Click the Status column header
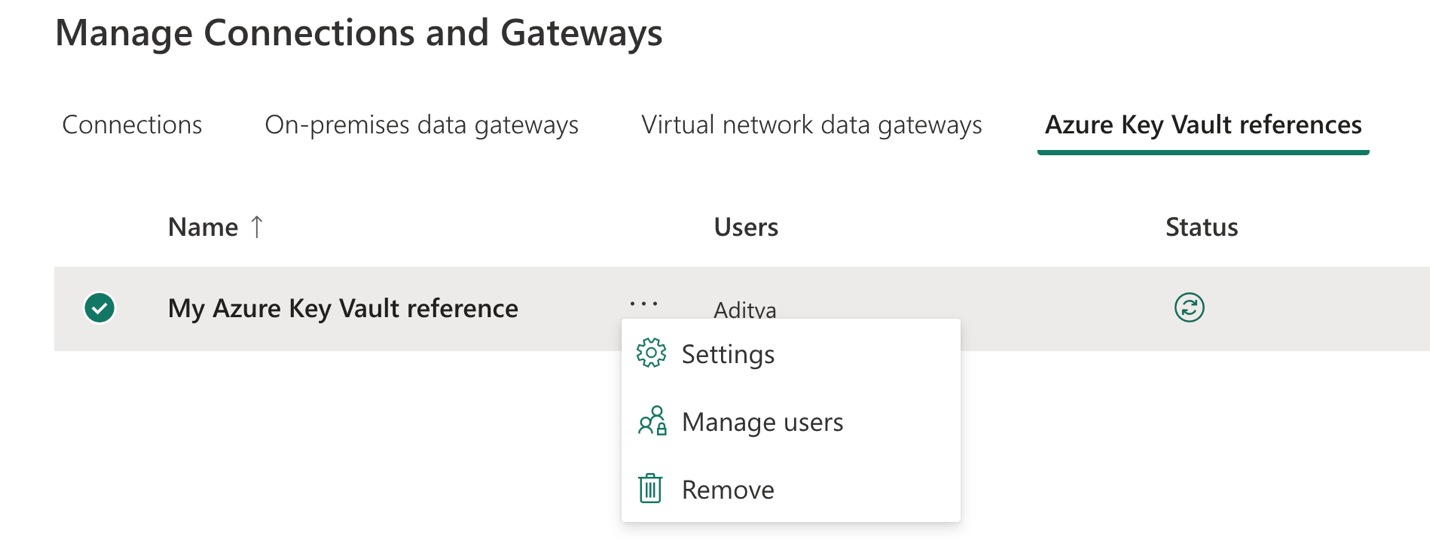Image resolution: width=1430 pixels, height=553 pixels. click(x=1202, y=227)
